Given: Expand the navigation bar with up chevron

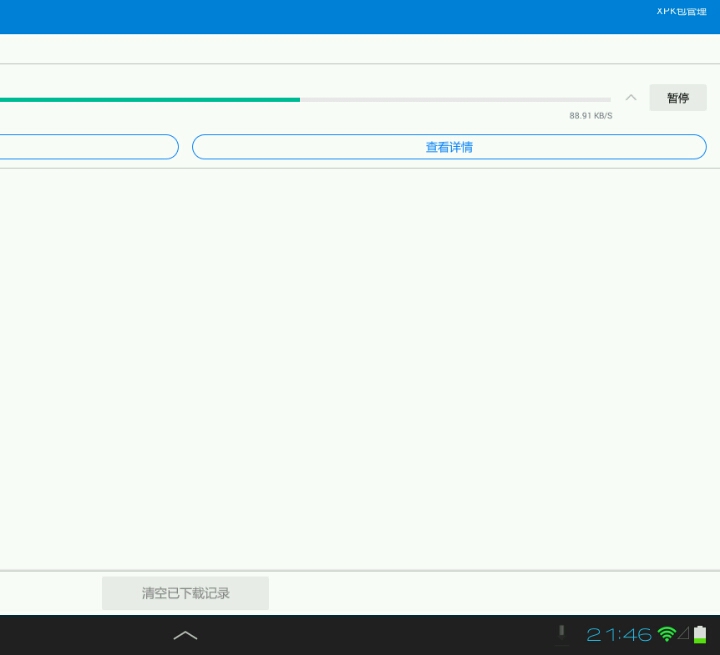Looking at the screenshot, I should click(x=185, y=635).
